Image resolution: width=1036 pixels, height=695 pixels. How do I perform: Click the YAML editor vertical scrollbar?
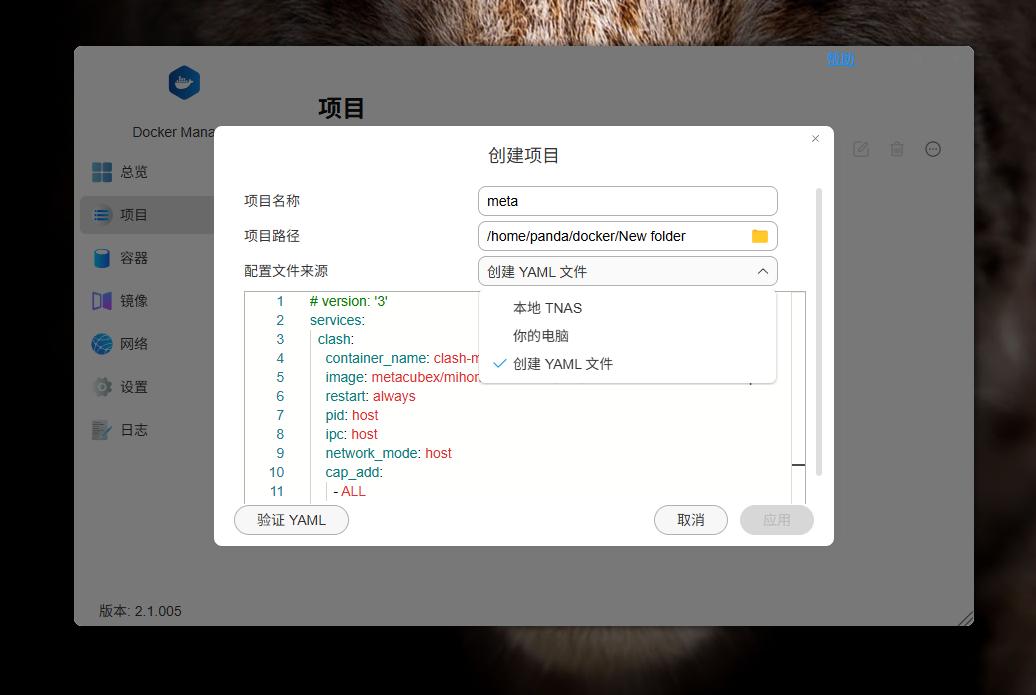pos(798,464)
